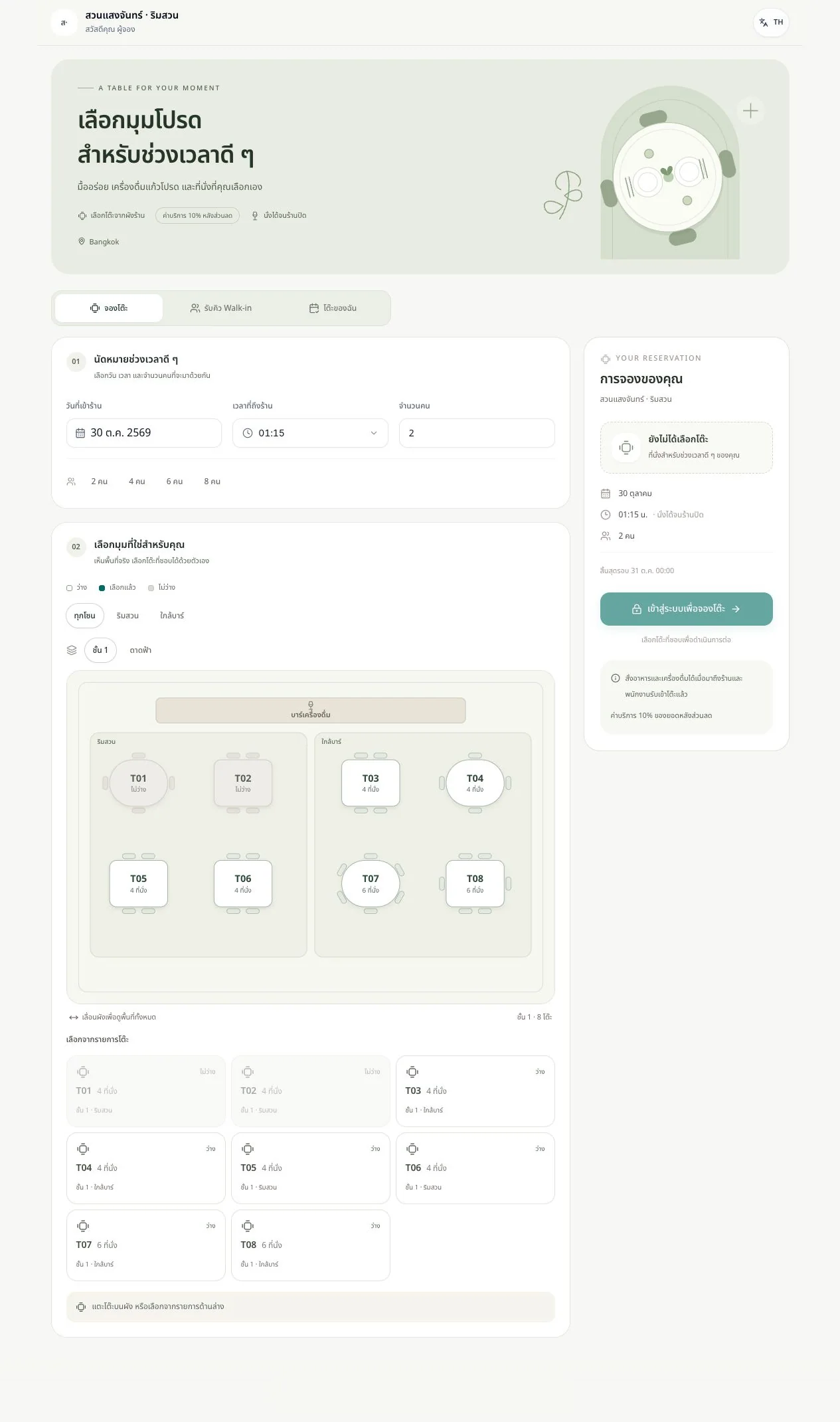
Task: Select table T07 on the floor map
Action: (371, 883)
